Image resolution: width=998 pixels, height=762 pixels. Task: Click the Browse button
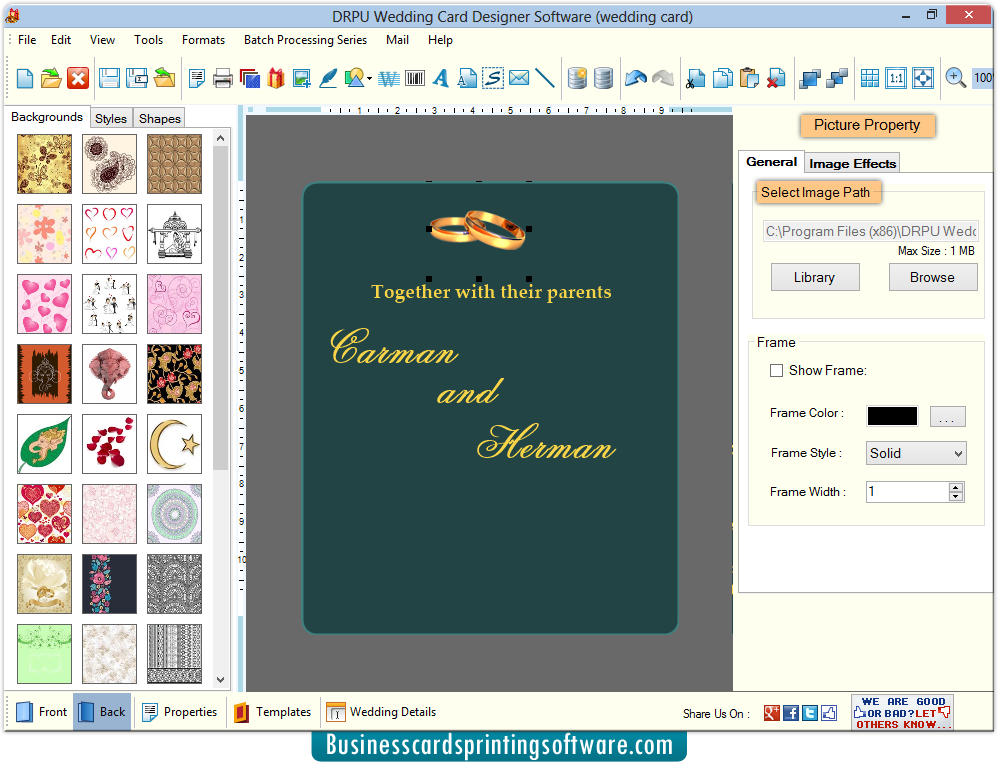tap(932, 278)
